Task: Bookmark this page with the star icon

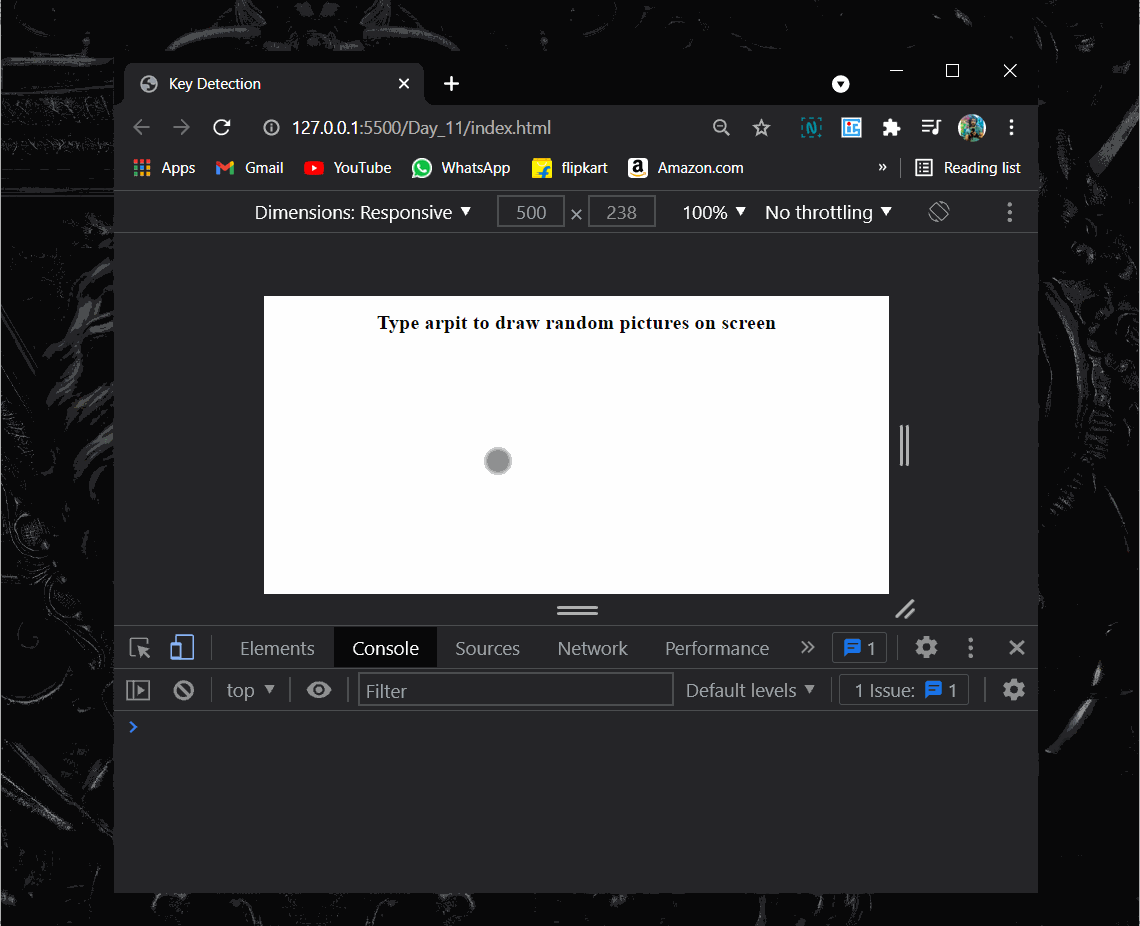Action: [x=761, y=128]
